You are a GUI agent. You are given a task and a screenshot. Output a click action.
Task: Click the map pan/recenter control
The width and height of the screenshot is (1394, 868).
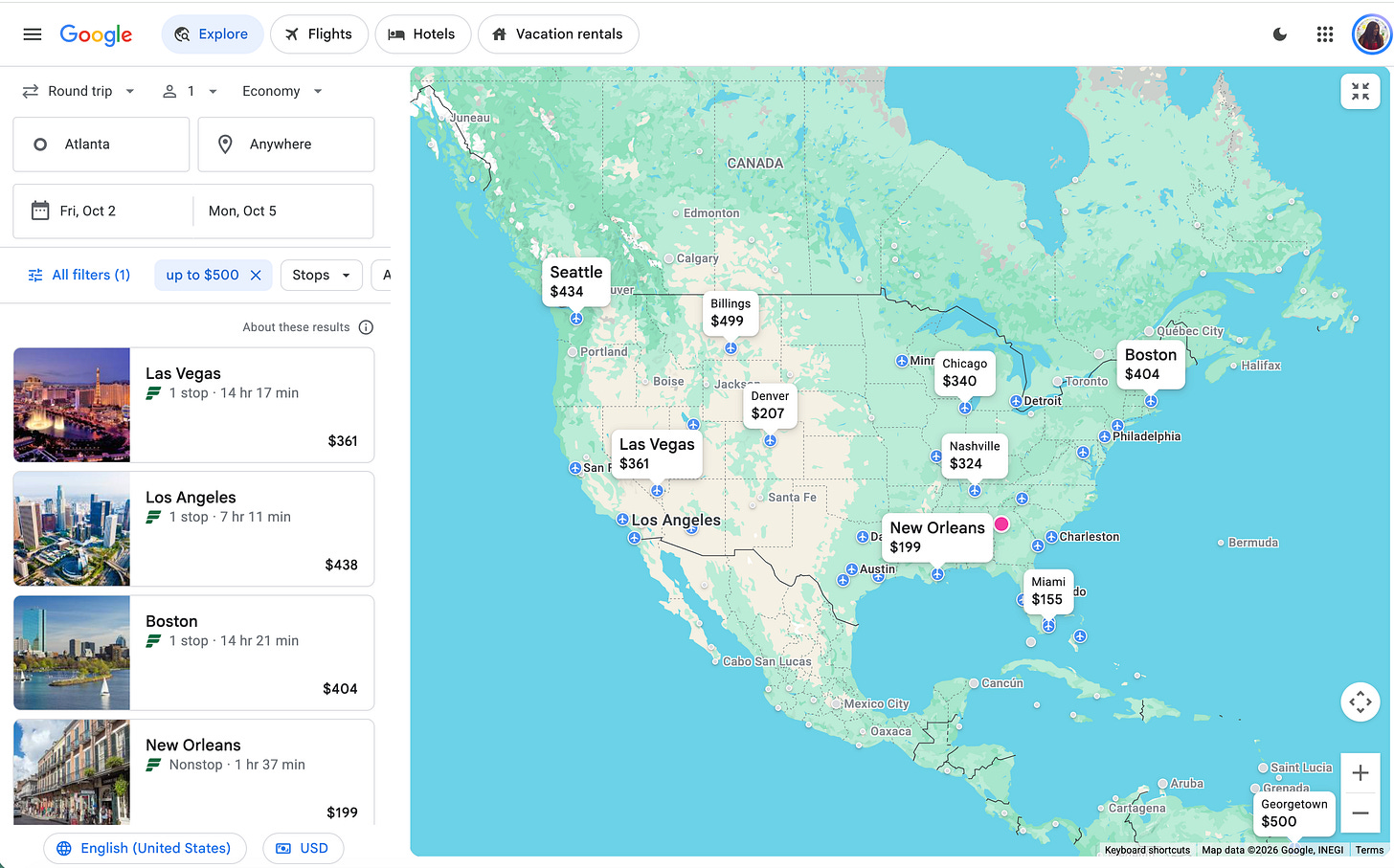click(x=1360, y=701)
